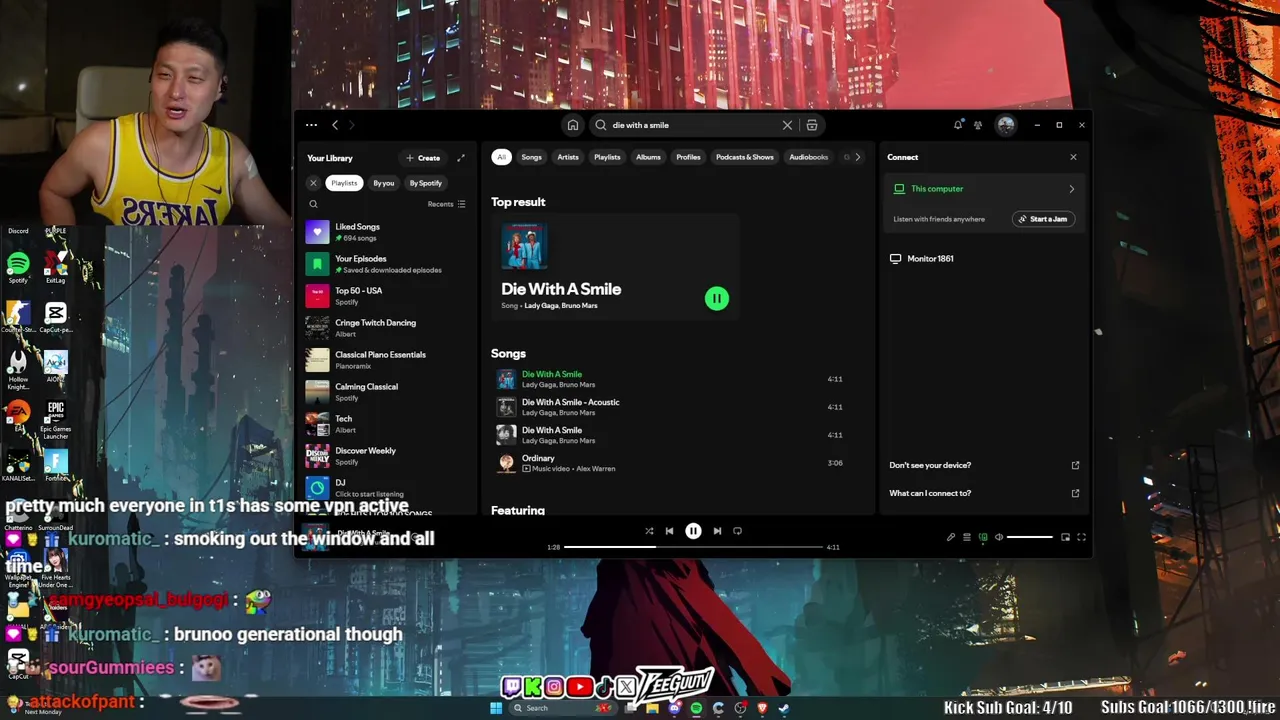Open the profile avatar menu
This screenshot has height=720, width=1280.
(1006, 125)
